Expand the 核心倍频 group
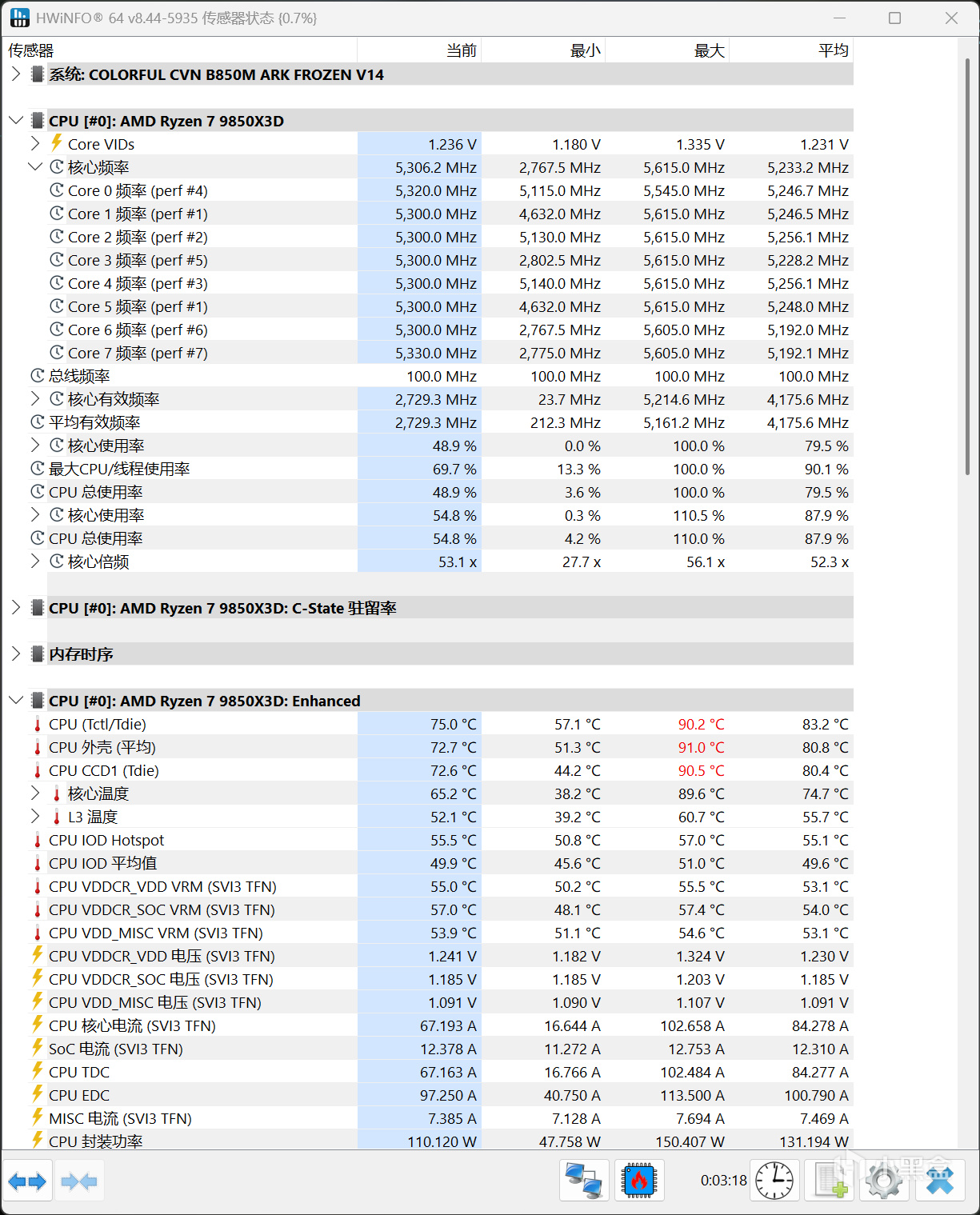Screen dimensions: 980x1215 pyautogui.click(x=35, y=561)
